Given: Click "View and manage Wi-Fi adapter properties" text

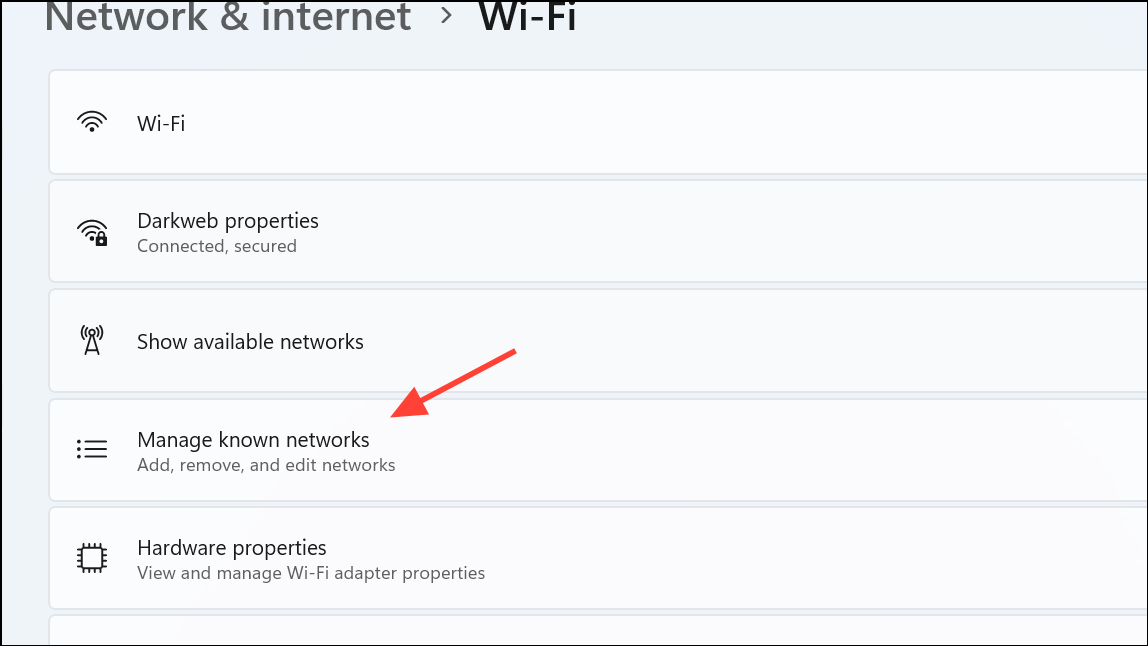Looking at the screenshot, I should point(310,573).
